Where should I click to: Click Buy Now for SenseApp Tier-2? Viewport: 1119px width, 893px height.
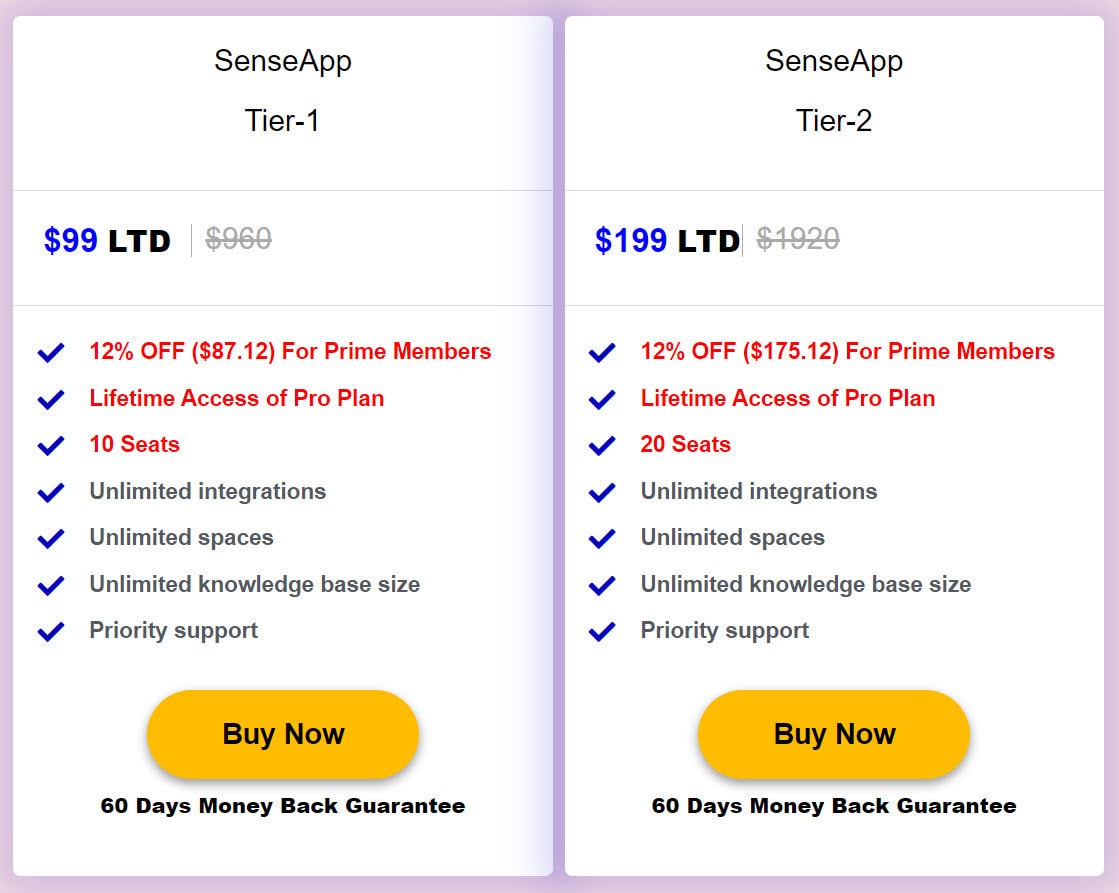833,734
